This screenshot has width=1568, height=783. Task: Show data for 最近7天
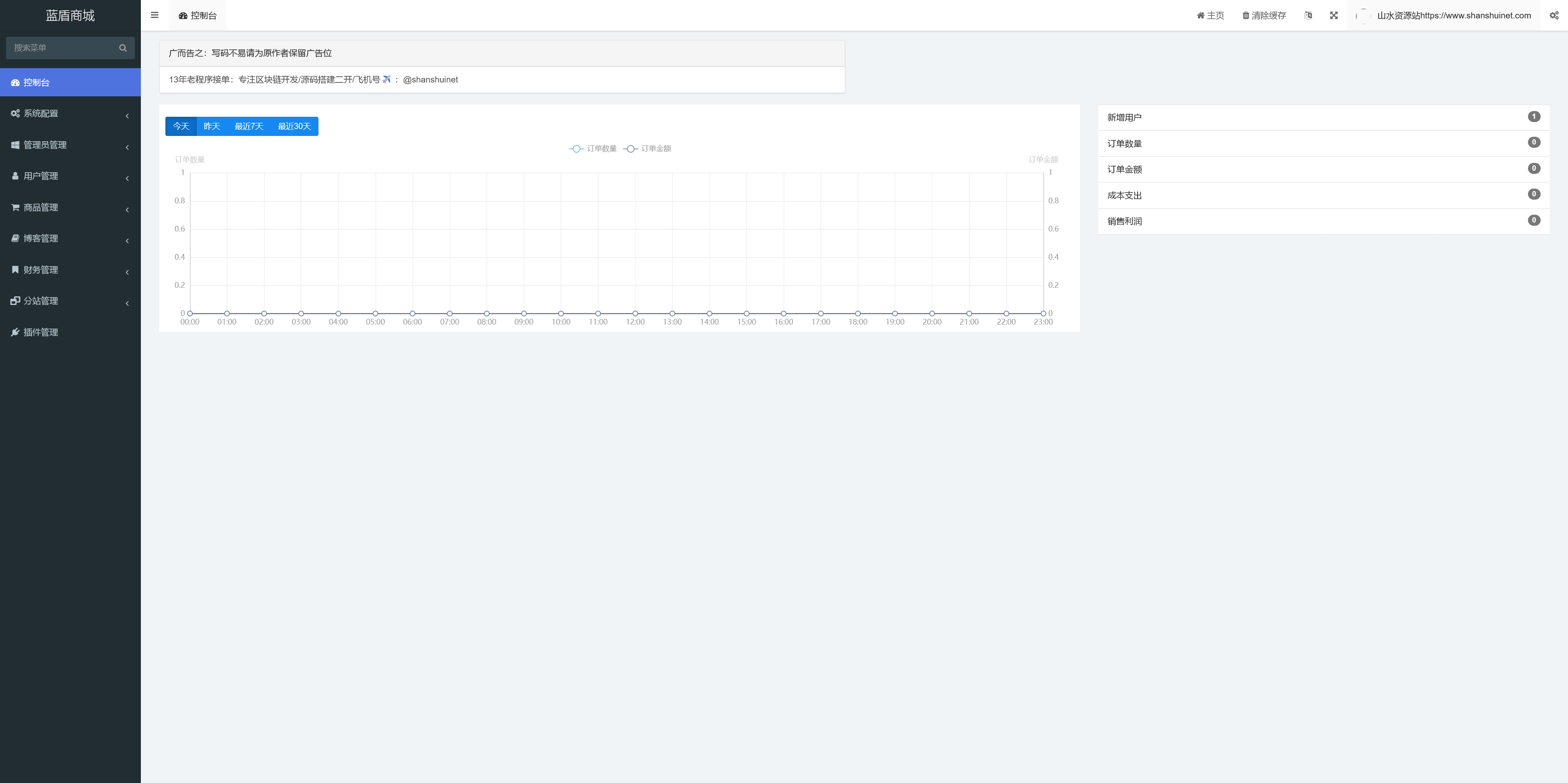click(x=248, y=126)
